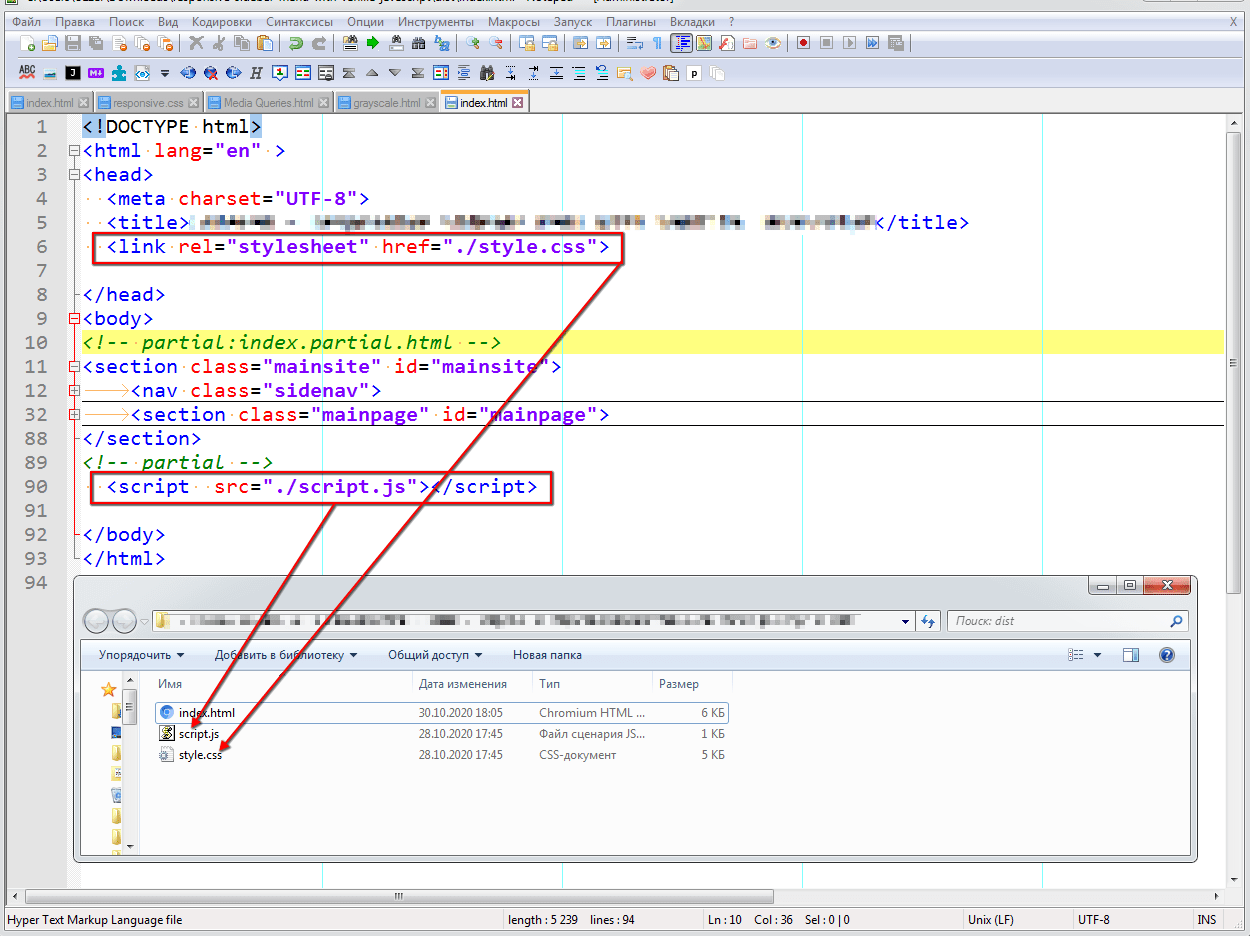Click the Новая папка button
Screen dimensions: 1250x936
point(546,655)
